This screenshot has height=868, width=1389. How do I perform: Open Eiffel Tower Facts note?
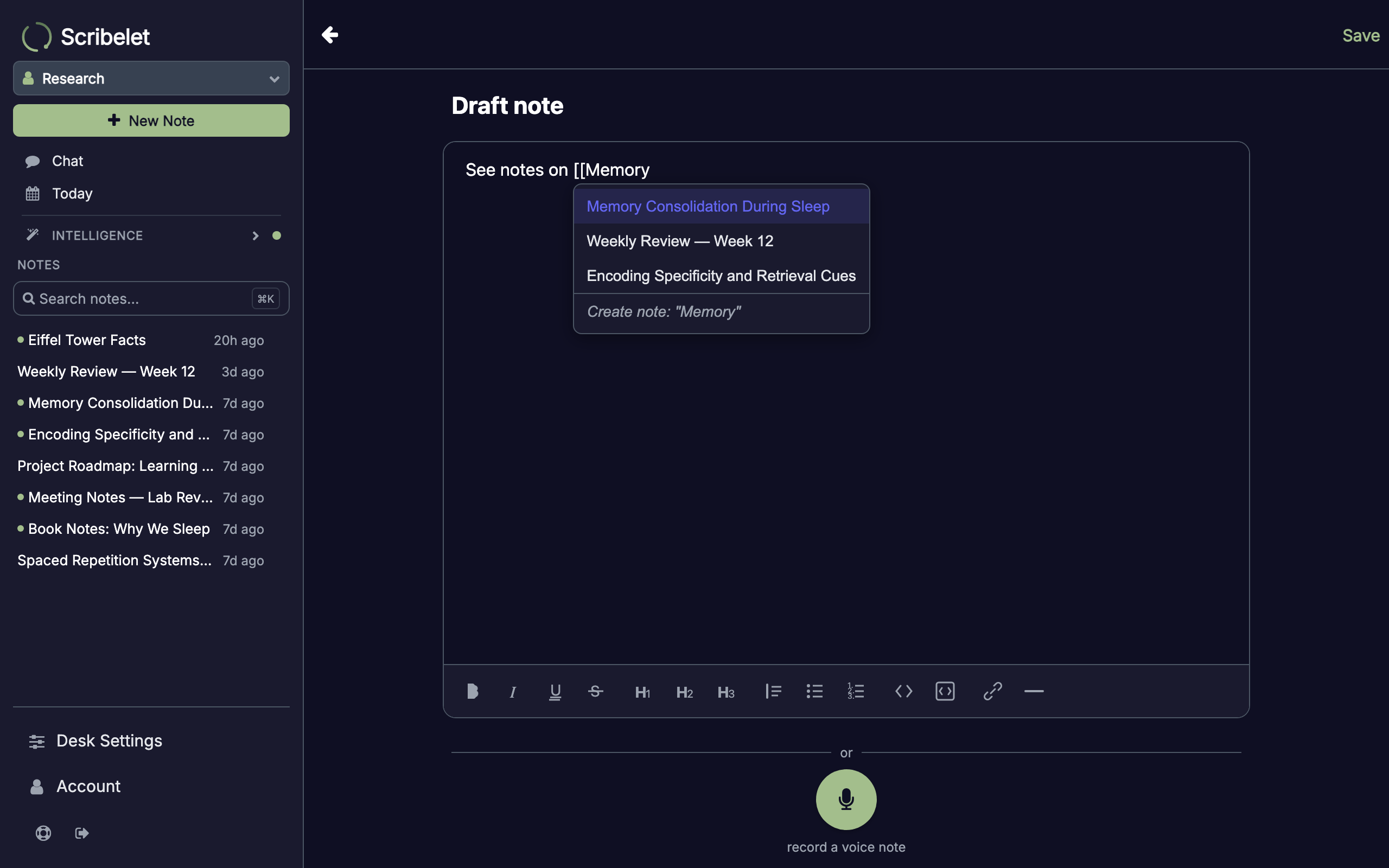point(141,341)
